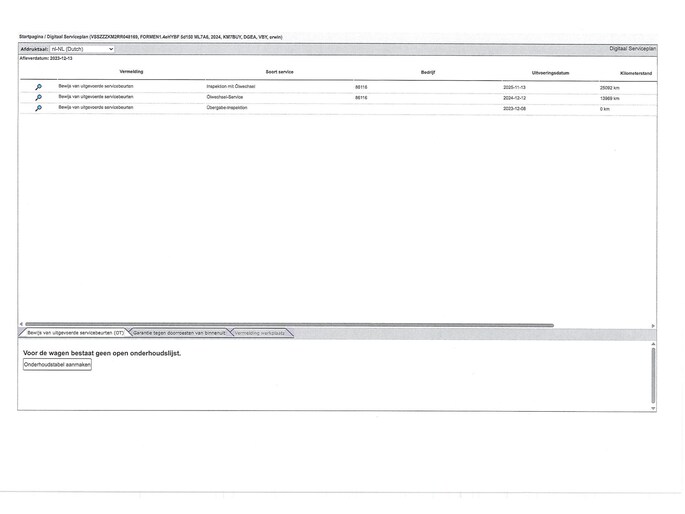Click the 'Vermelding' column header
This screenshot has width=685, height=514.
pyautogui.click(x=131, y=72)
